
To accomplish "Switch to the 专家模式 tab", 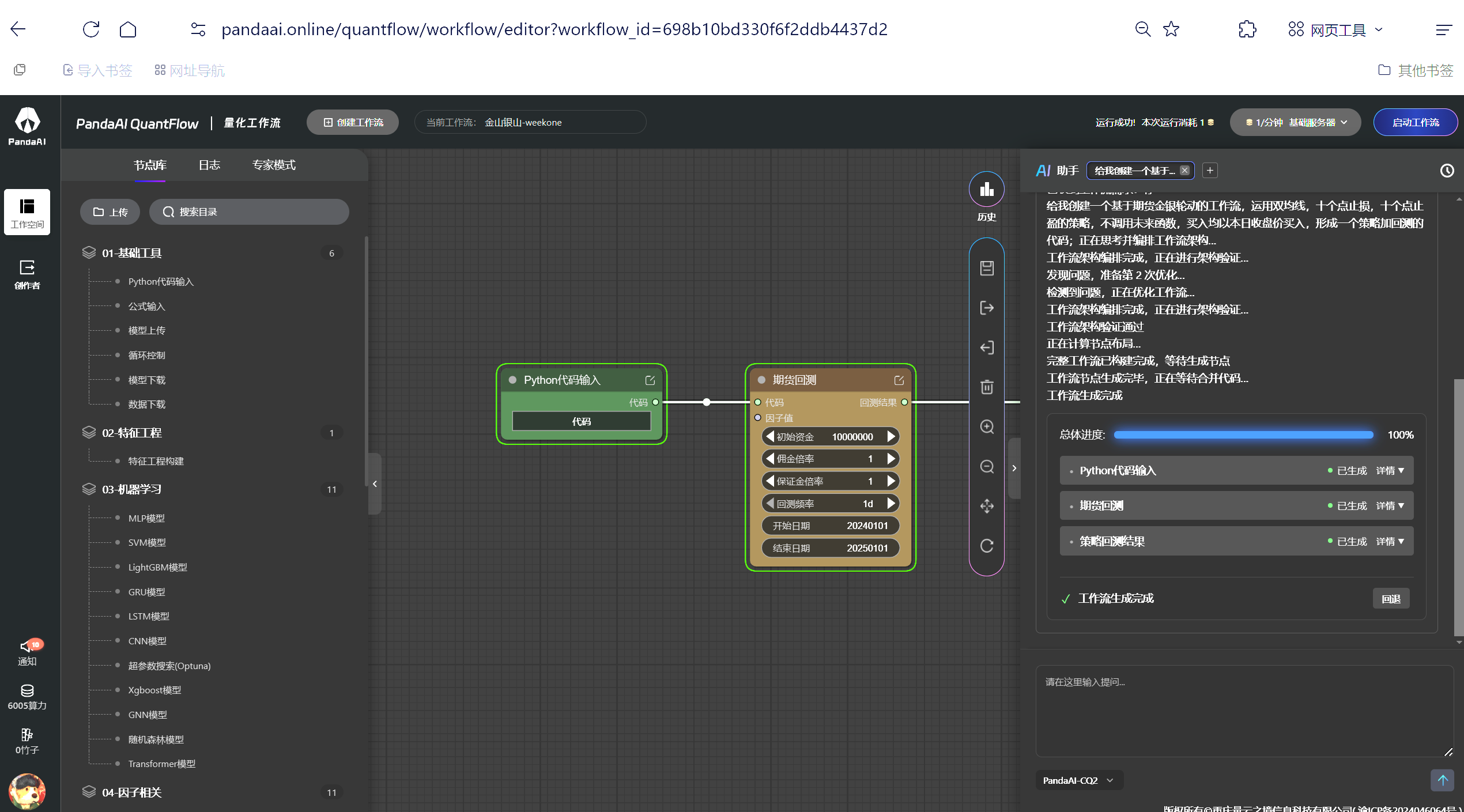I will point(274,165).
